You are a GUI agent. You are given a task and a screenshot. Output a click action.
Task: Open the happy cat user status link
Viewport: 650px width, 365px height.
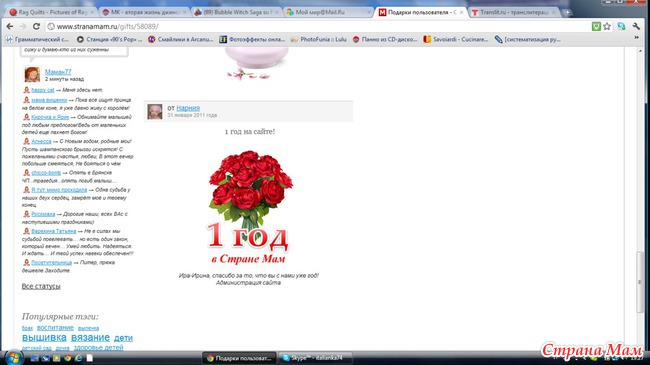[43, 90]
